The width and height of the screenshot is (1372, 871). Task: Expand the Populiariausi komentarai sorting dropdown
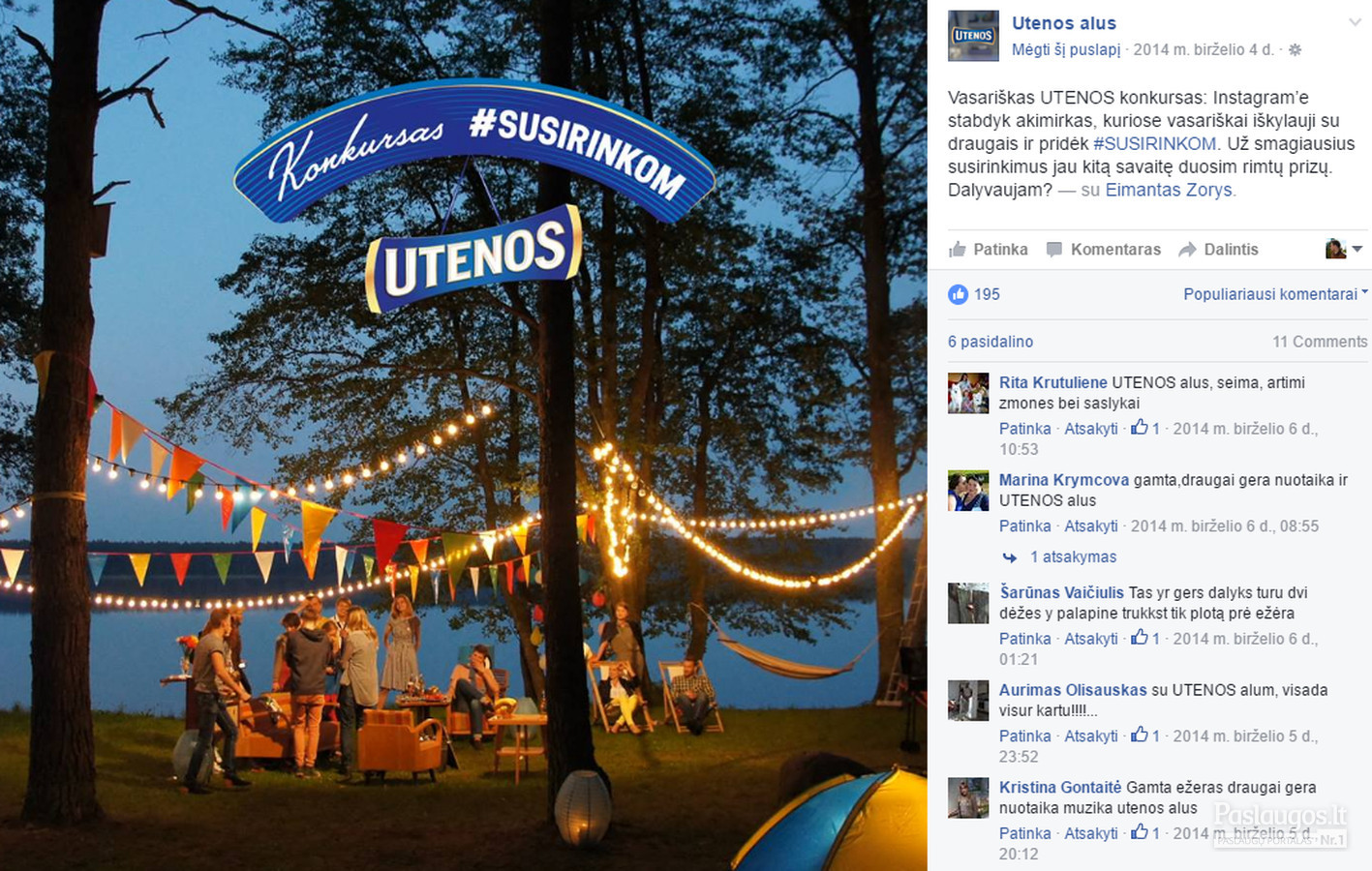click(x=1275, y=294)
